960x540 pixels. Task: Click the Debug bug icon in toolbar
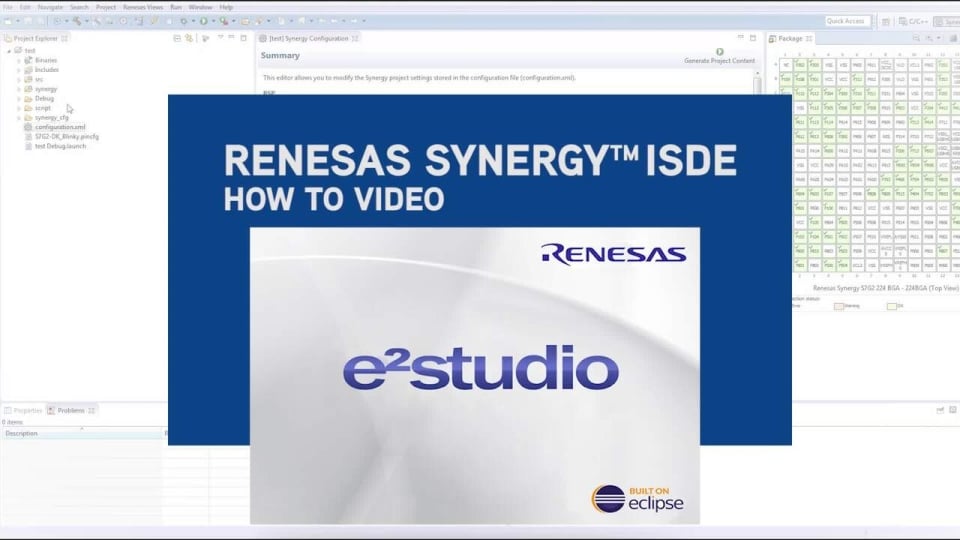coord(183,21)
